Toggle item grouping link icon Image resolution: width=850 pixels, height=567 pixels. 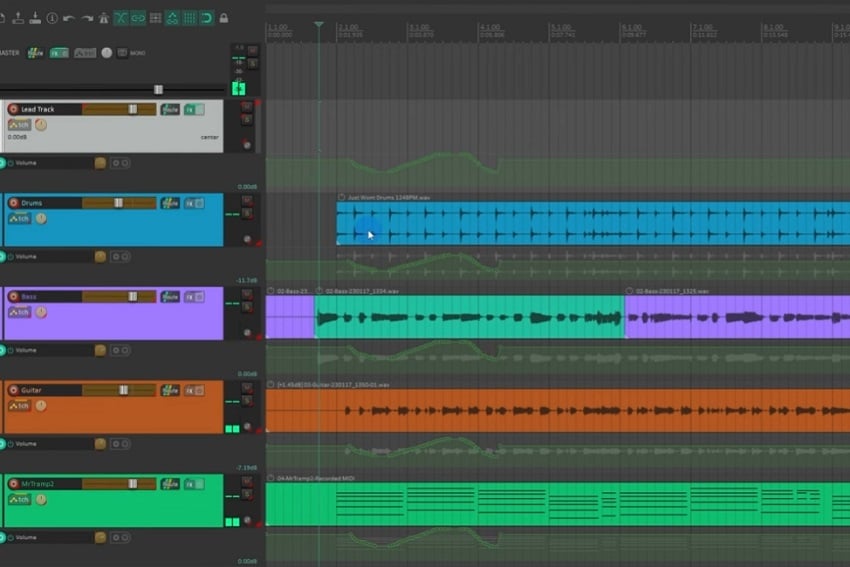click(x=138, y=18)
